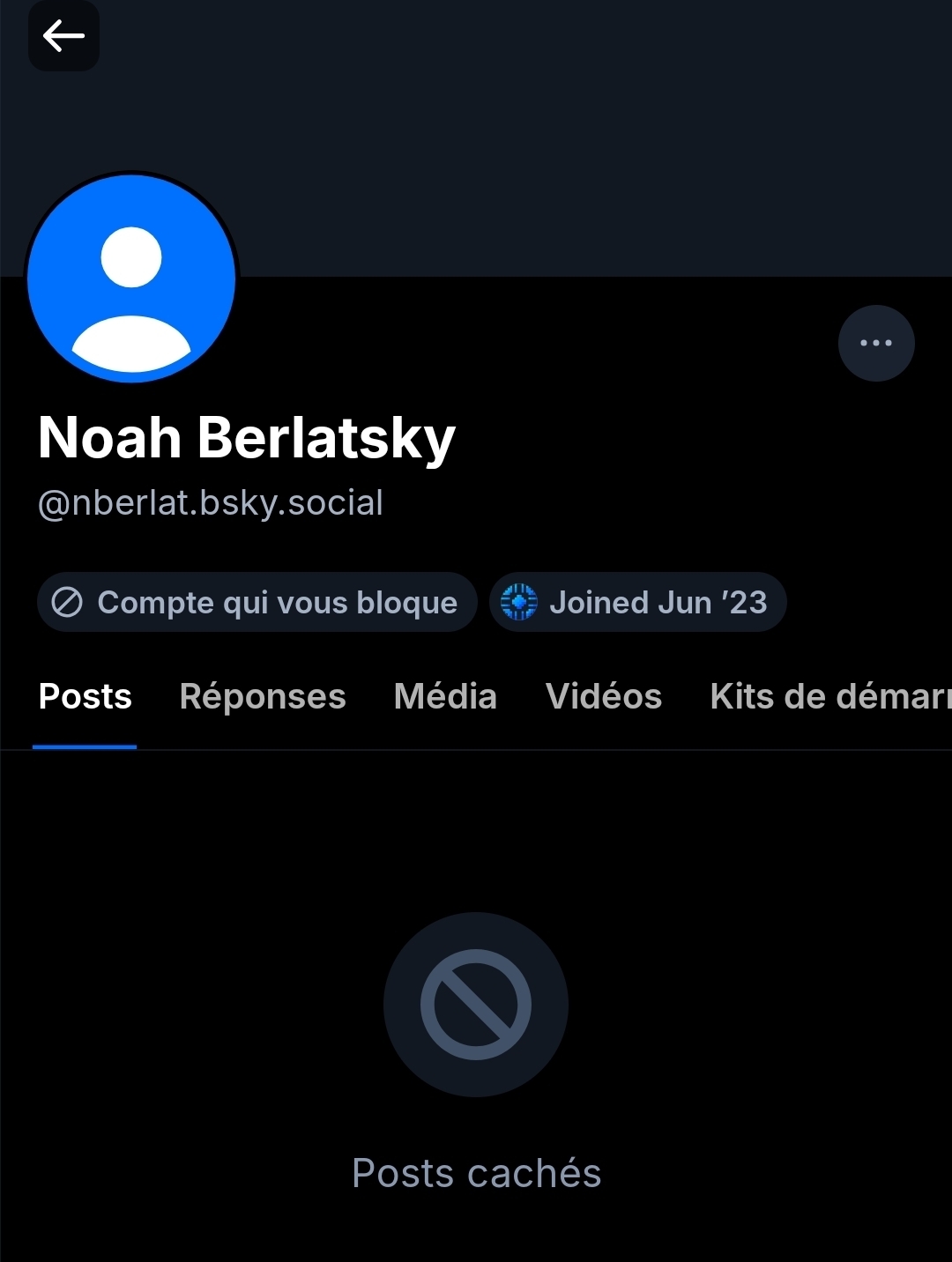
Task: Open the Média tab
Action: [x=445, y=697]
